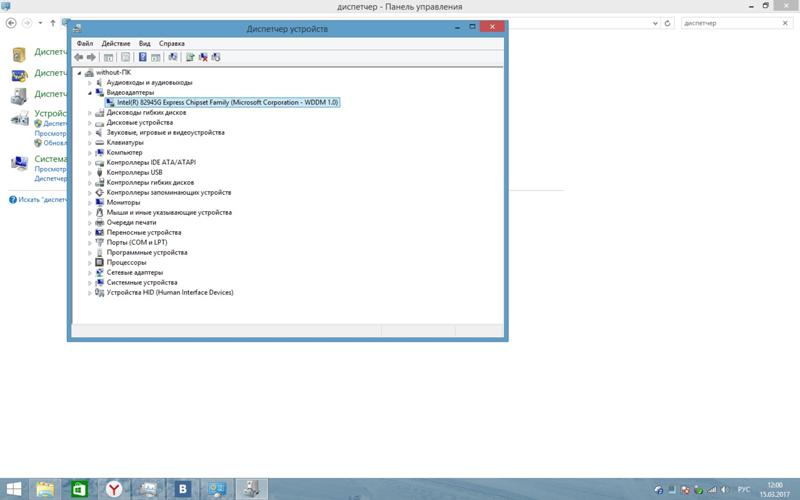The image size is (800, 500).
Task: Click search field containing диспетчер in Control Panel
Action: pyautogui.click(x=730, y=23)
